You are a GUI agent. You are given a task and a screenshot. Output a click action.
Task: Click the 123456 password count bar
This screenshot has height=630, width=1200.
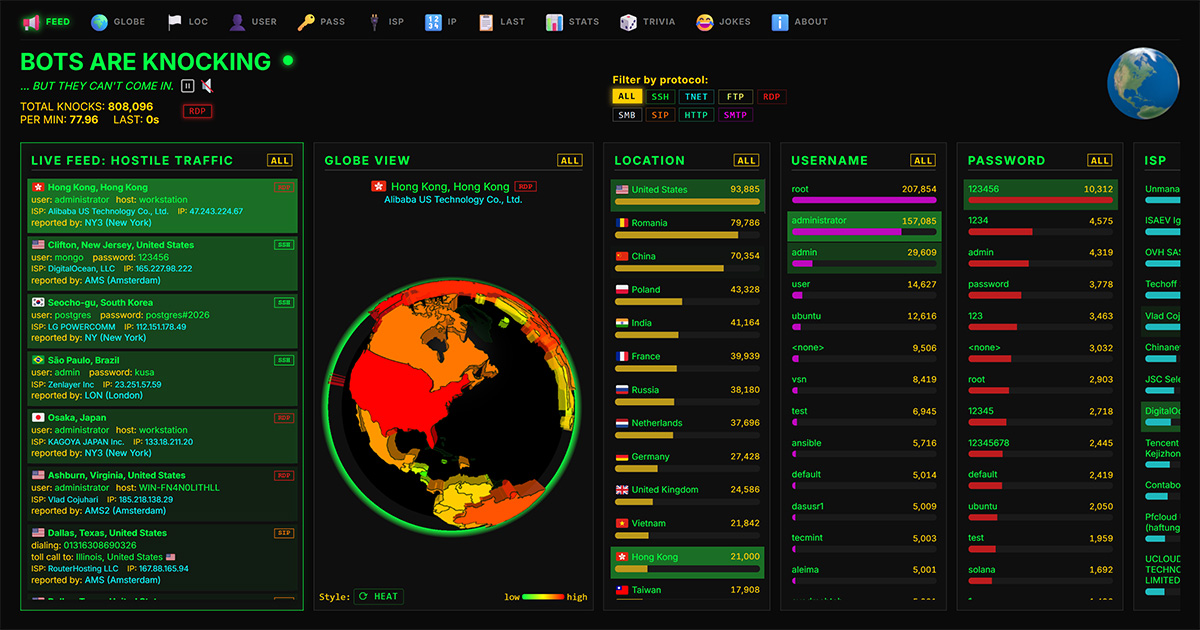(x=1041, y=200)
